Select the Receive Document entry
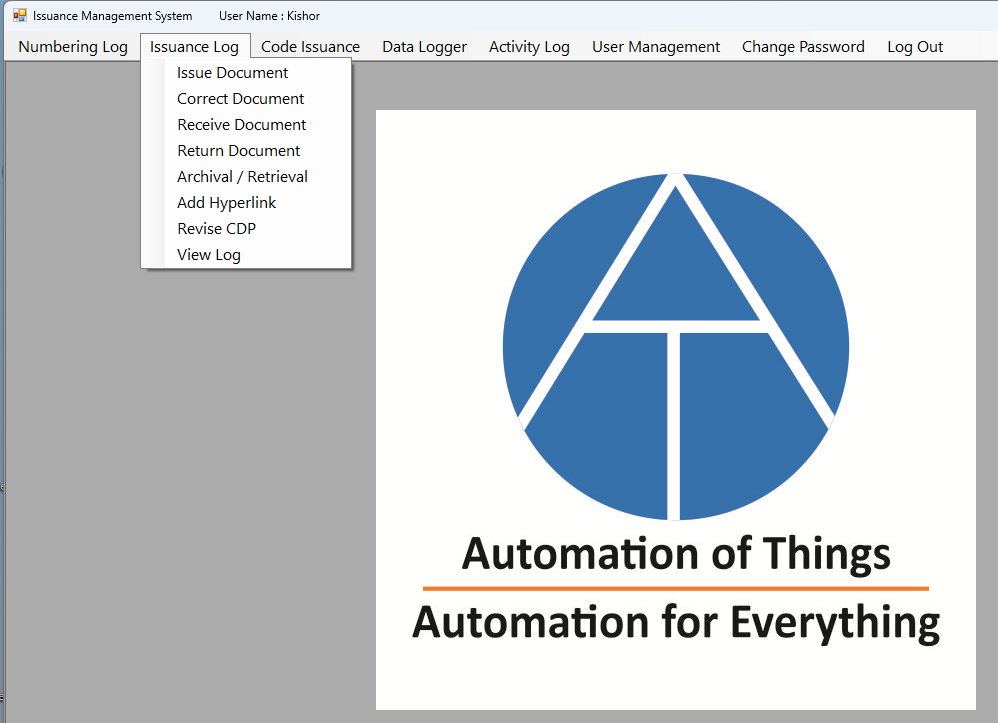998x723 pixels. (246, 125)
